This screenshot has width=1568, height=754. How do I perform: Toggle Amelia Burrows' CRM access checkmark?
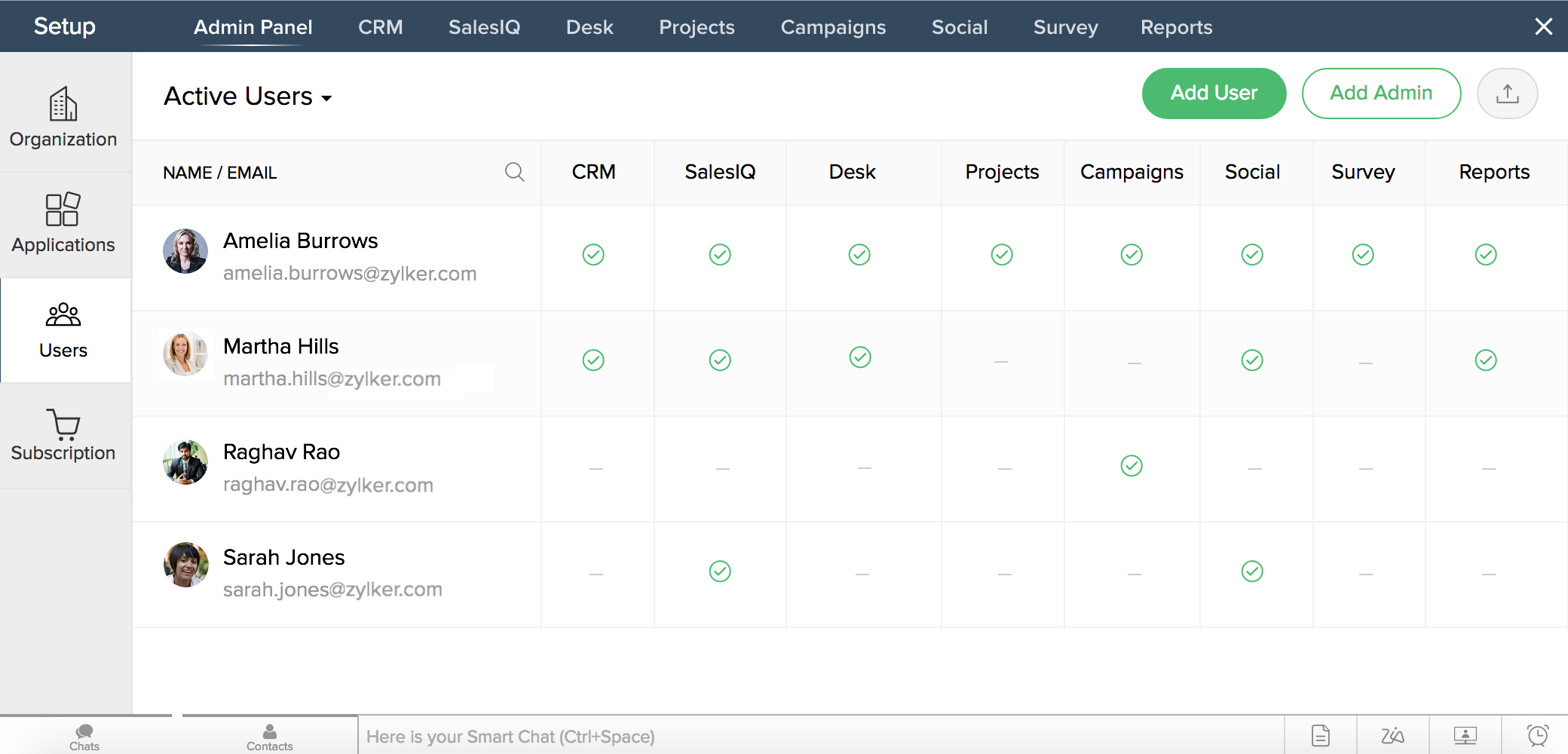(593, 255)
